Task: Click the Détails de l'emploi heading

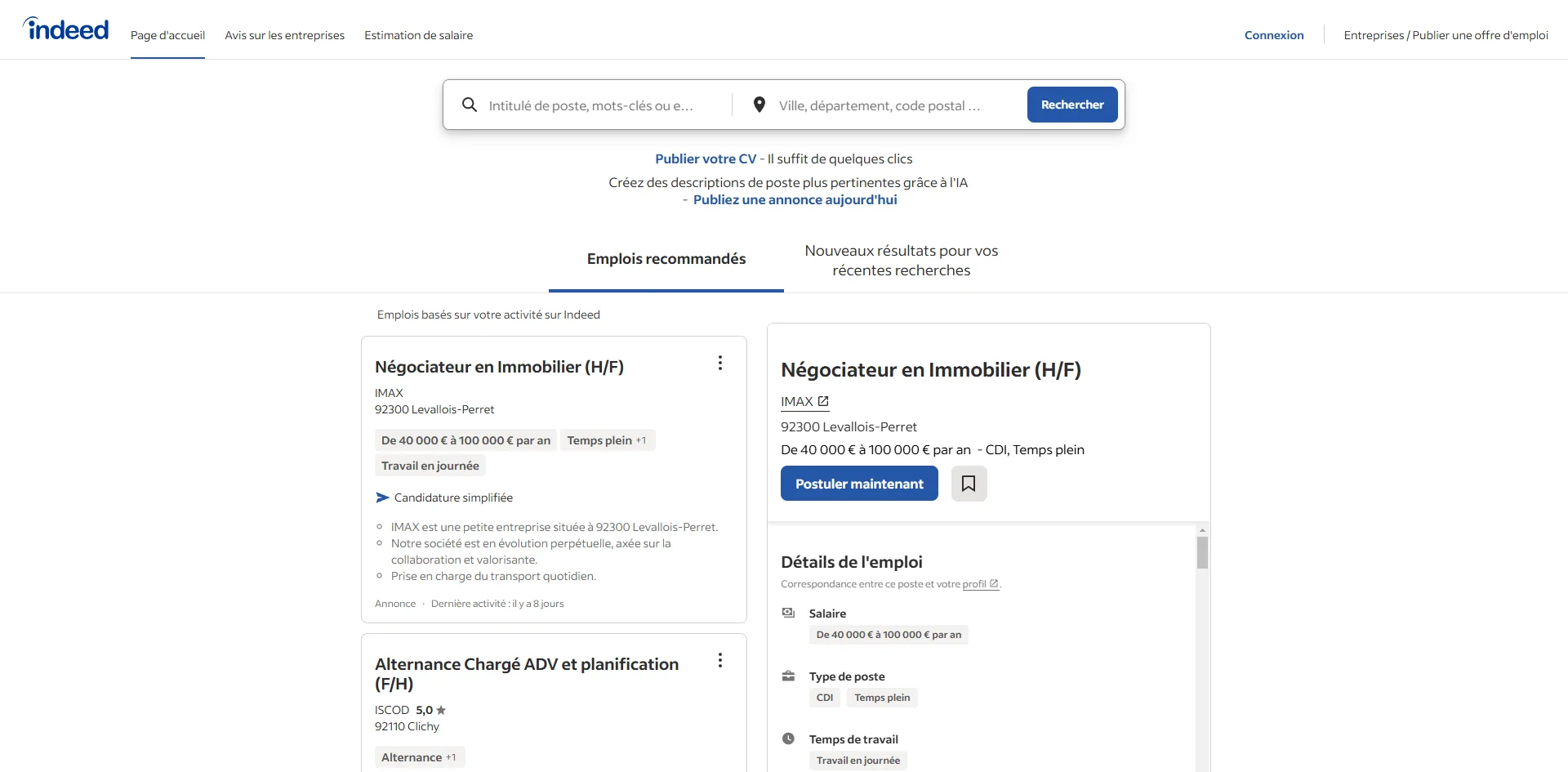Action: 852,562
